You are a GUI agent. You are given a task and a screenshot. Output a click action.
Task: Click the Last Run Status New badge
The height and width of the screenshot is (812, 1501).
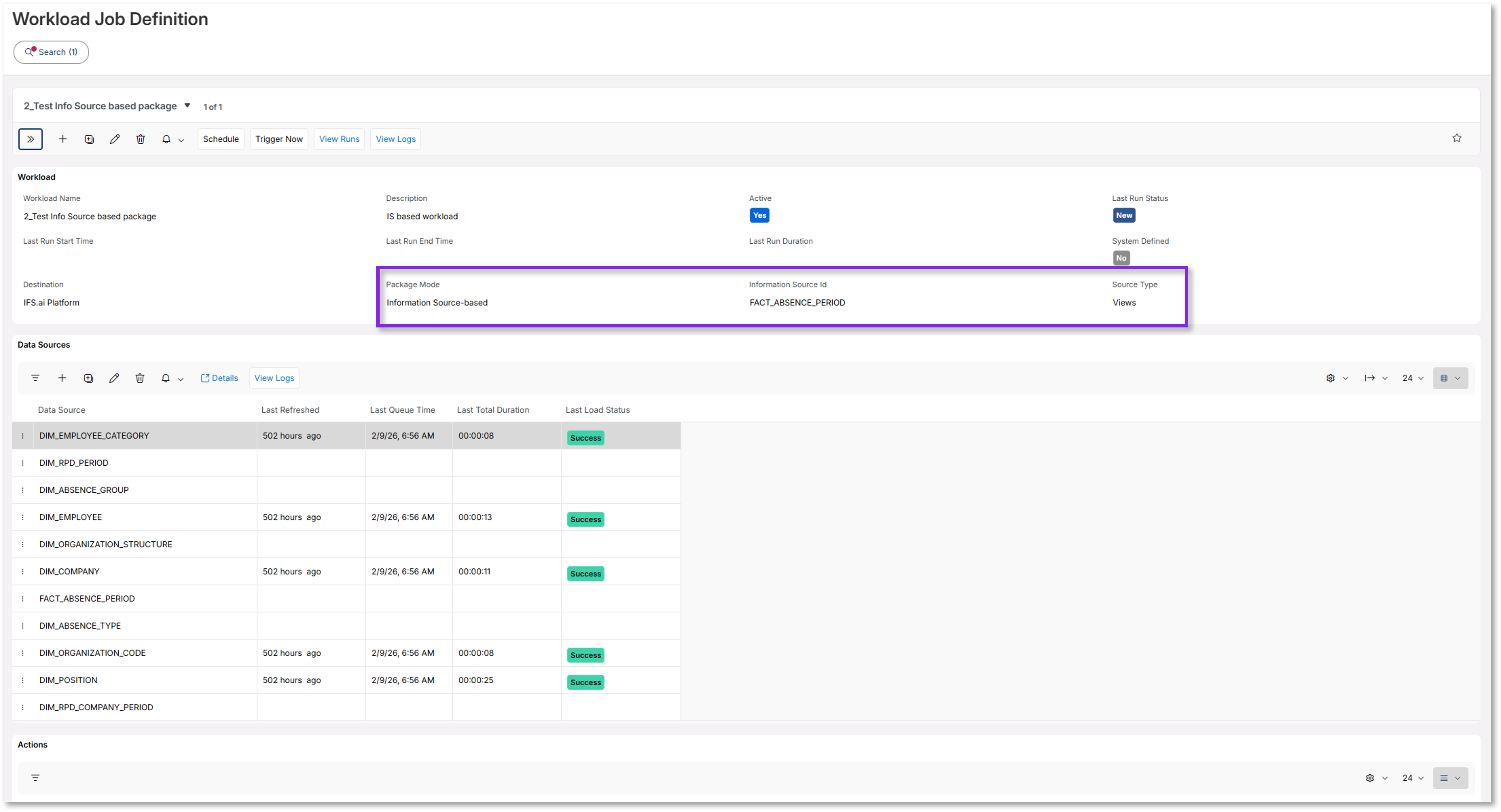click(x=1123, y=215)
